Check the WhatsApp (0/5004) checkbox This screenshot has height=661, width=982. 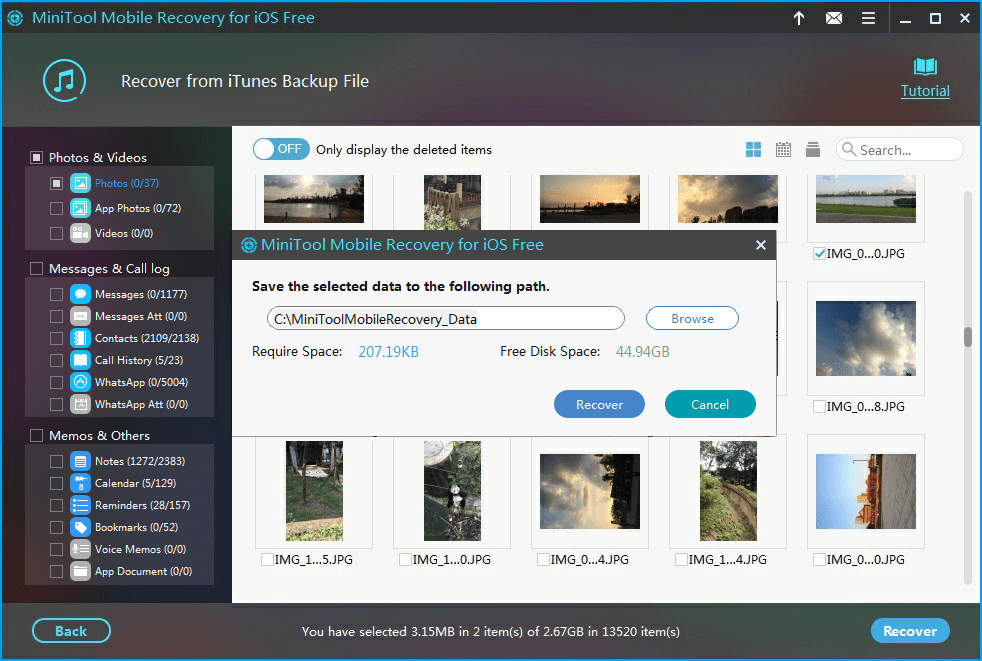56,382
